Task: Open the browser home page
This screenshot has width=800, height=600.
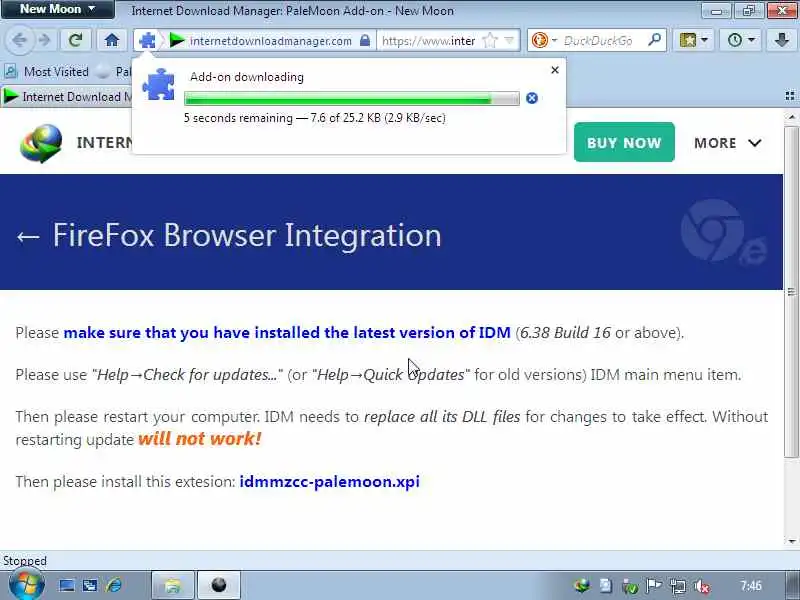Action: pyautogui.click(x=112, y=40)
